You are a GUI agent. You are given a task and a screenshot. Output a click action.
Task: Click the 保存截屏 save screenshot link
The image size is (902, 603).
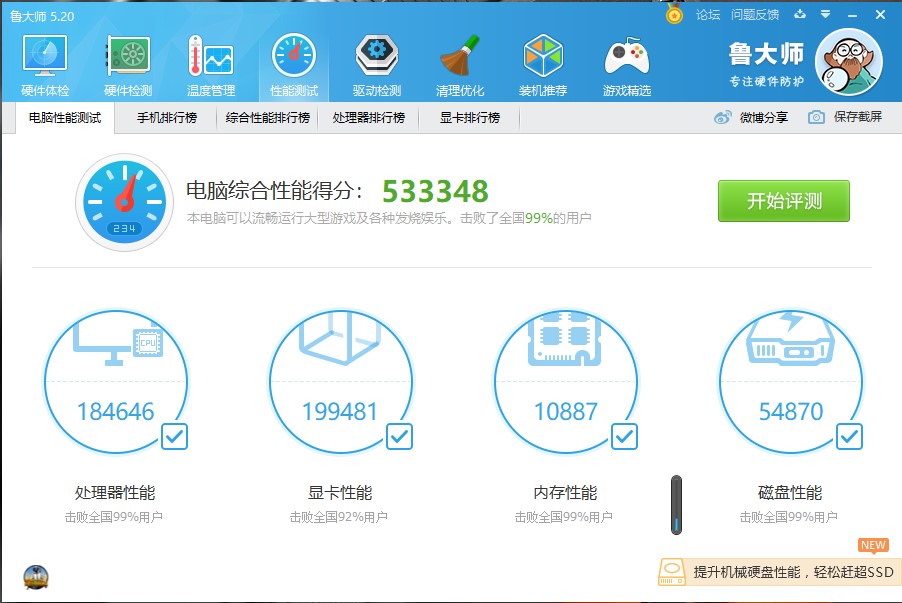[x=858, y=117]
